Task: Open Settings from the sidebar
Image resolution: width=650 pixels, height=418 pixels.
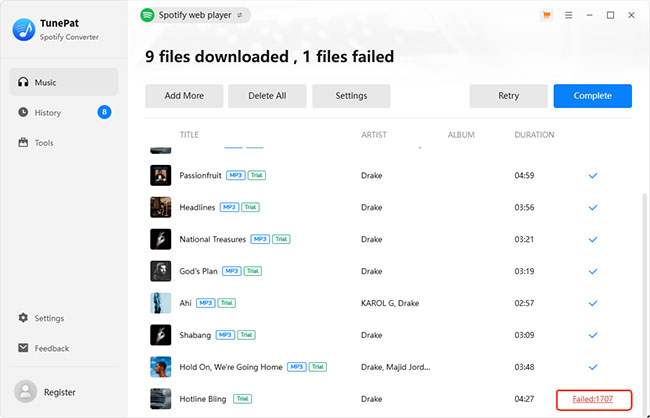Action: [x=64, y=318]
